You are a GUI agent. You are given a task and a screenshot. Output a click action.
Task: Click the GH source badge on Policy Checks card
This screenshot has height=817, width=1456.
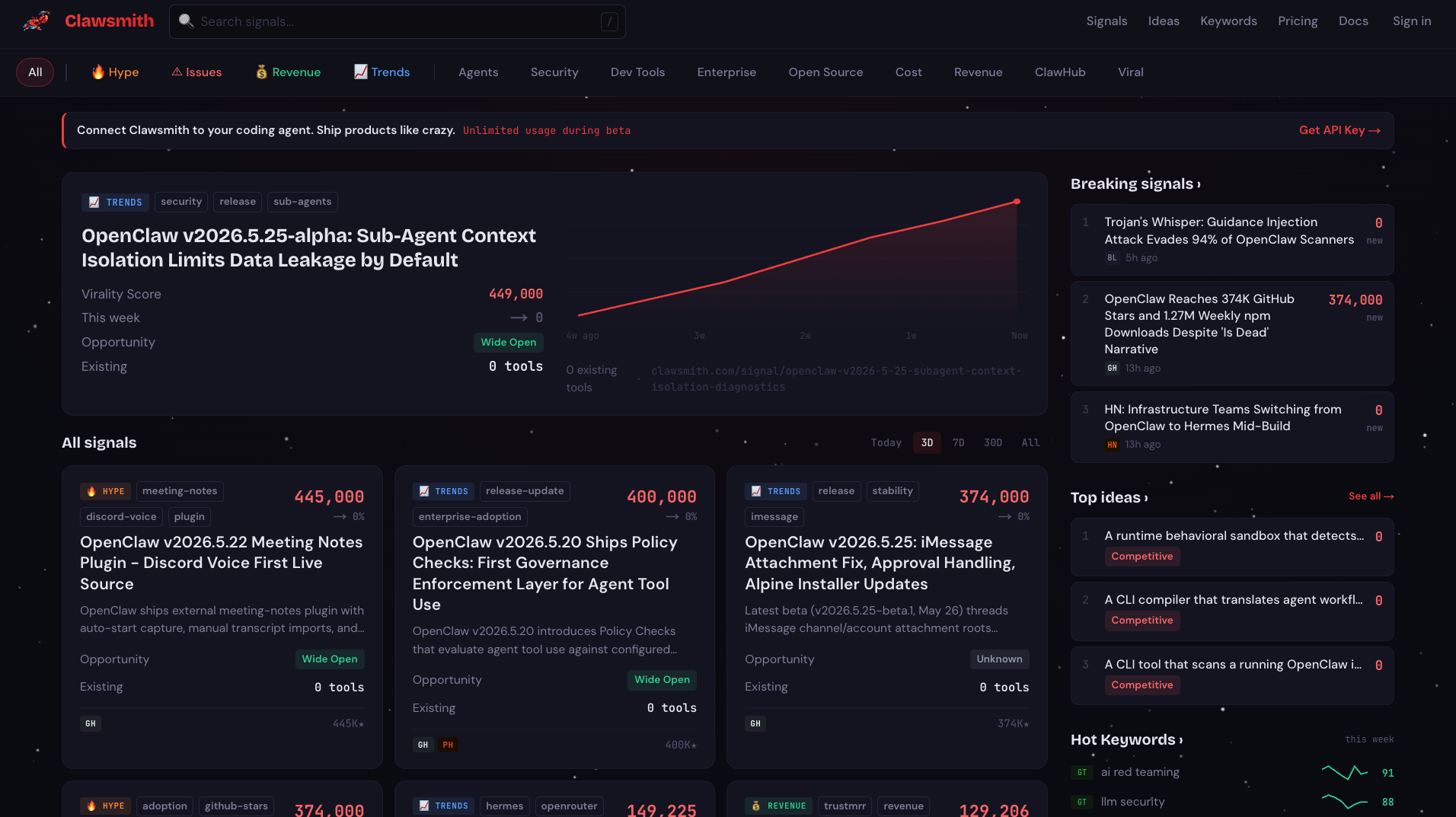coord(423,745)
